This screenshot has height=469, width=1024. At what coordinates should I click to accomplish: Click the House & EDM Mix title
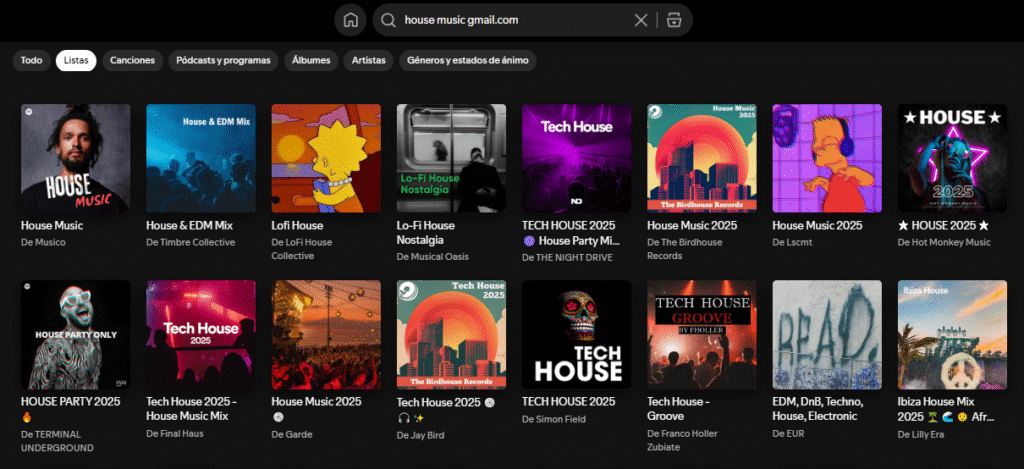[x=189, y=225]
